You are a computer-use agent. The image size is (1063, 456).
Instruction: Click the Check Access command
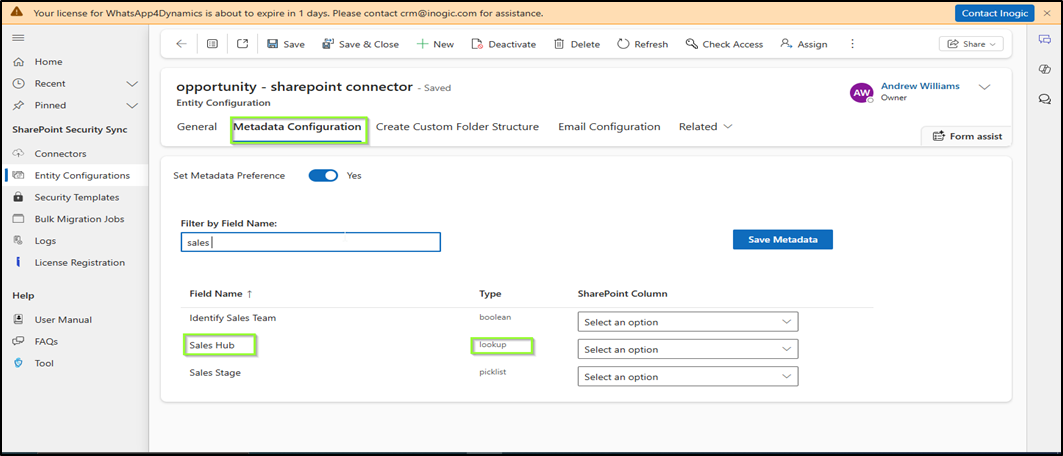[724, 44]
